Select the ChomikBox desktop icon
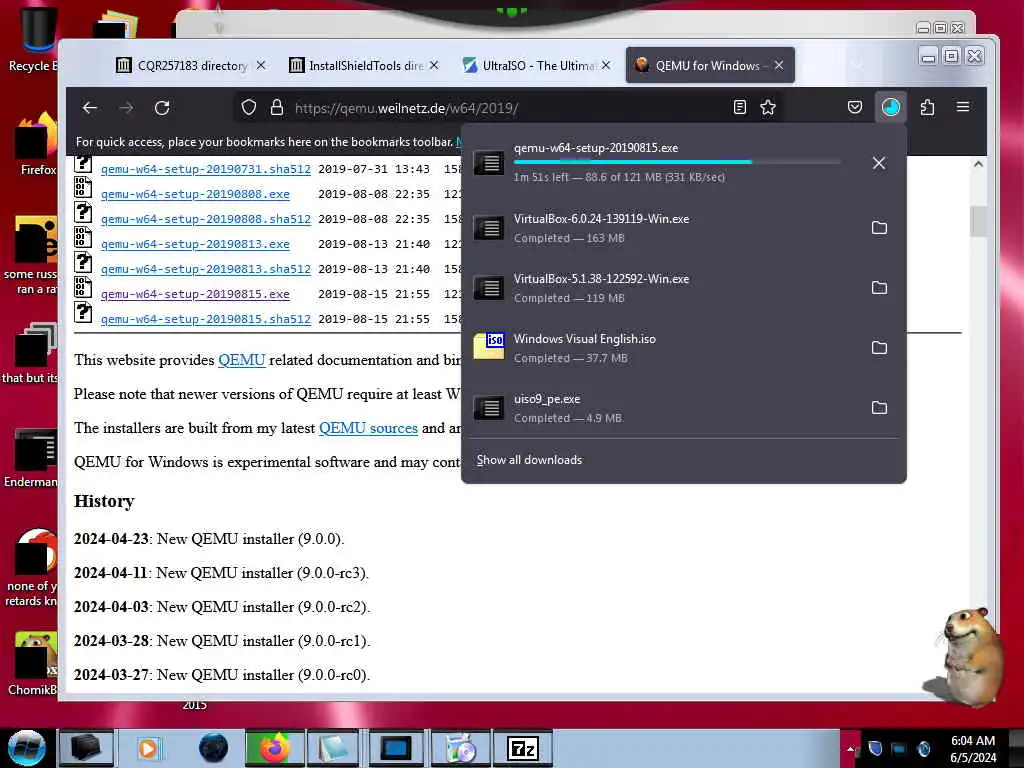Viewport: 1024px width, 768px height. point(34,664)
